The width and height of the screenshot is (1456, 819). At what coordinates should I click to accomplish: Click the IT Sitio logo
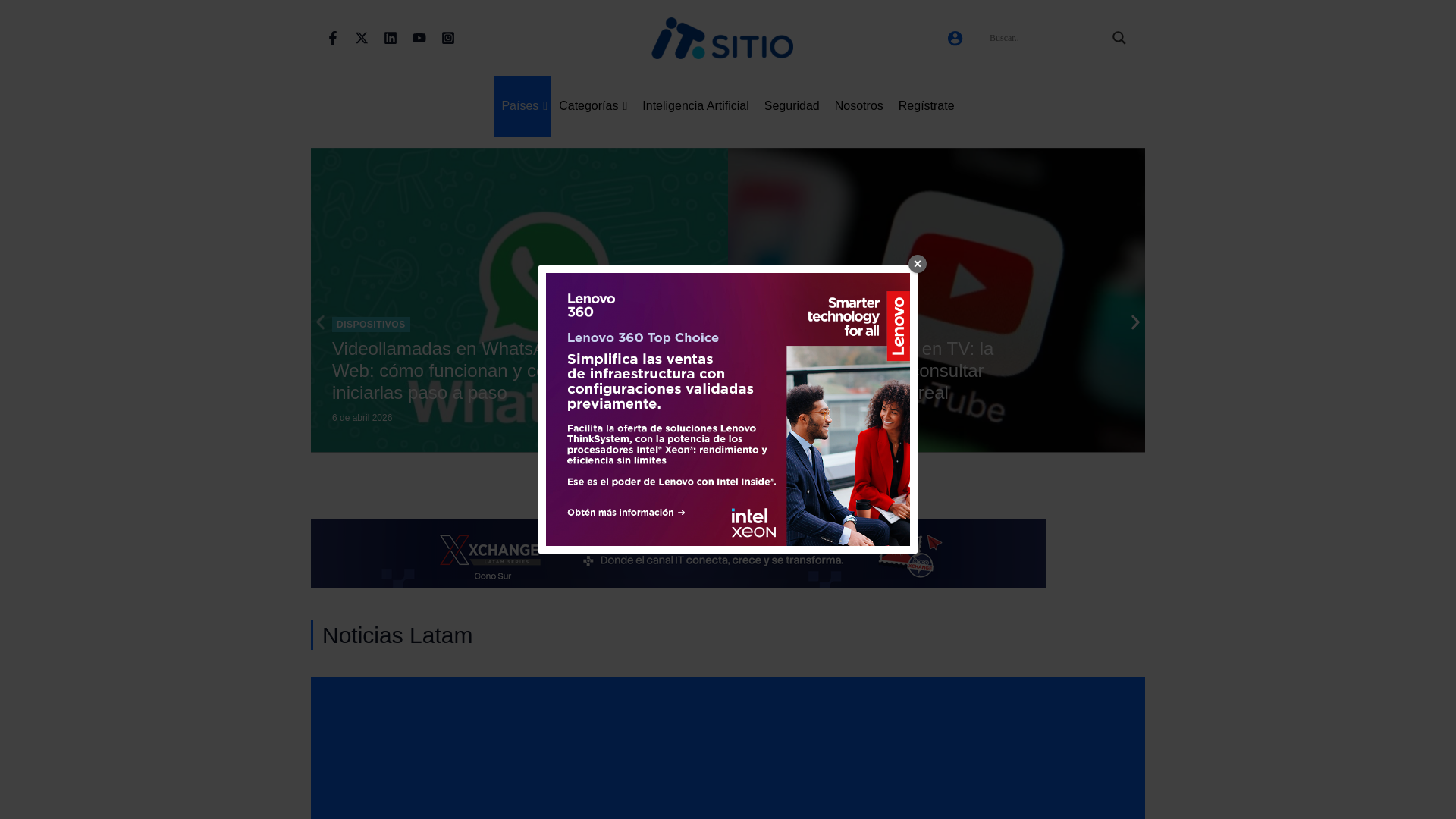(722, 38)
